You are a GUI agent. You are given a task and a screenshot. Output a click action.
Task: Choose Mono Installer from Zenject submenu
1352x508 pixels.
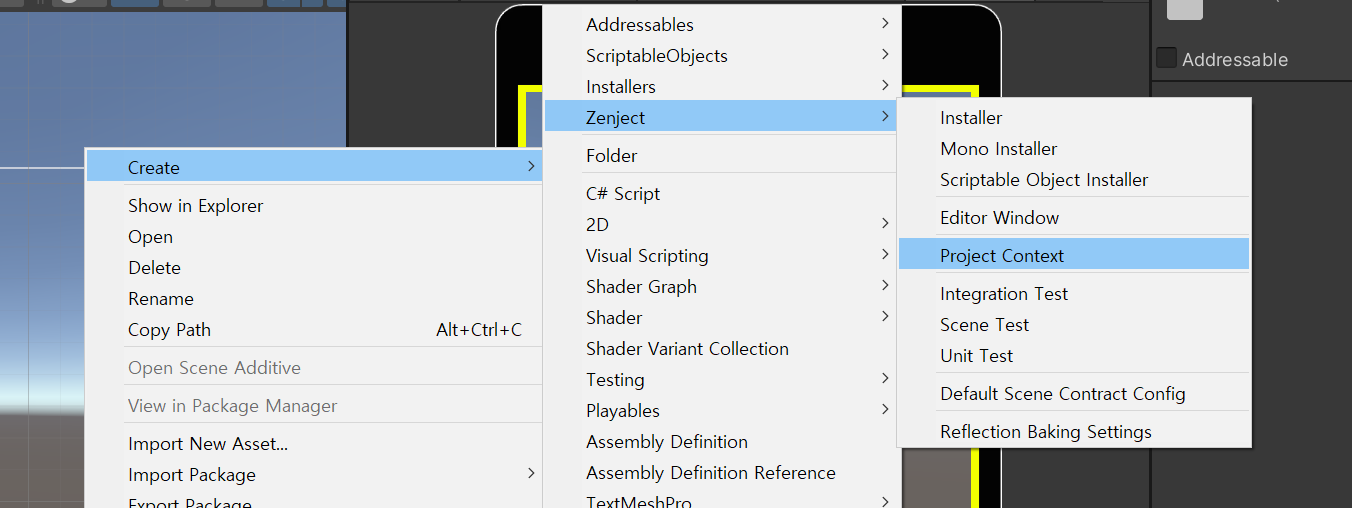click(x=998, y=149)
